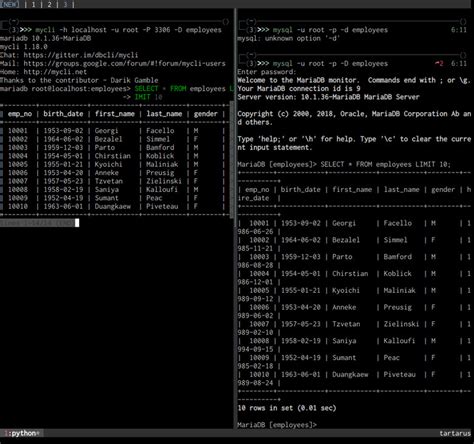The height and width of the screenshot is (444, 474).
Task: Click the mycli prompt line with SELECT query
Action: (x=117, y=89)
